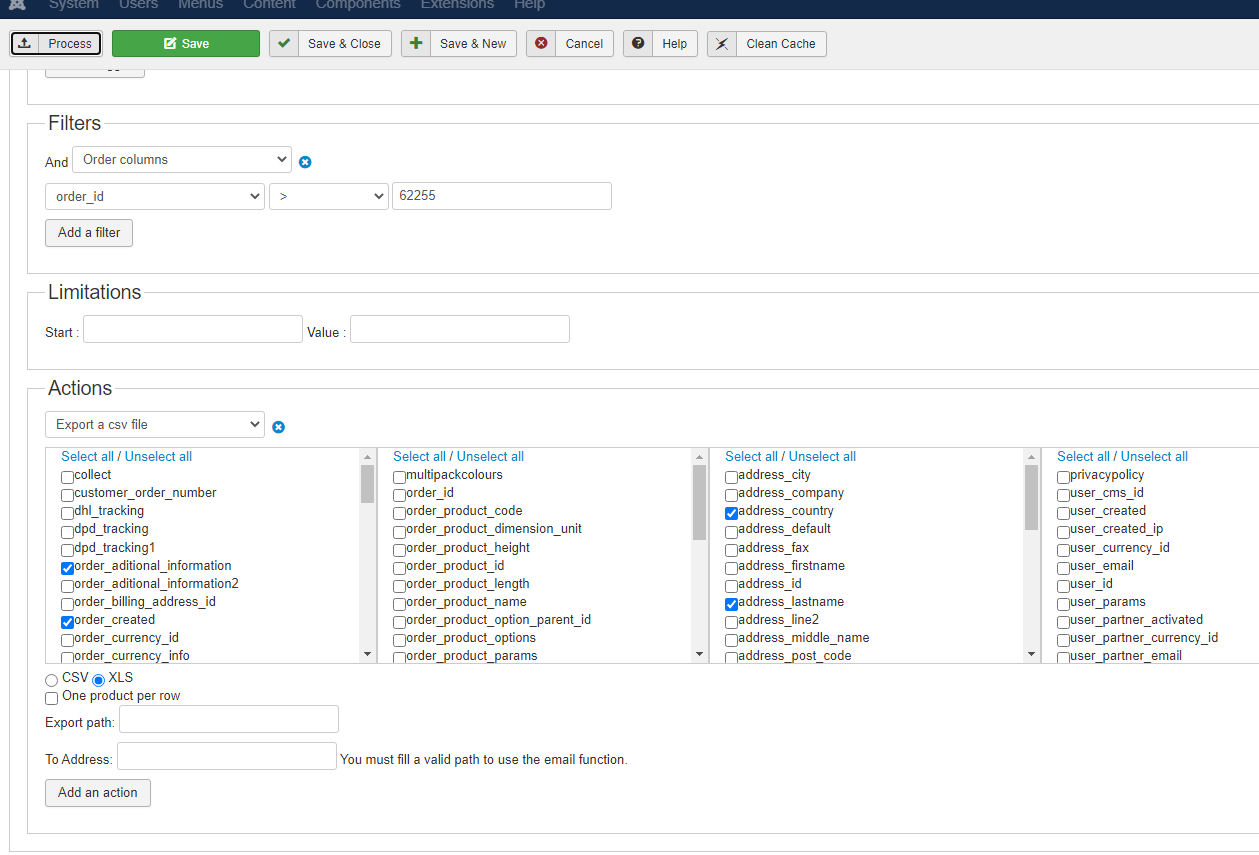
Task: Click Unselect all in first column list
Action: [158, 456]
